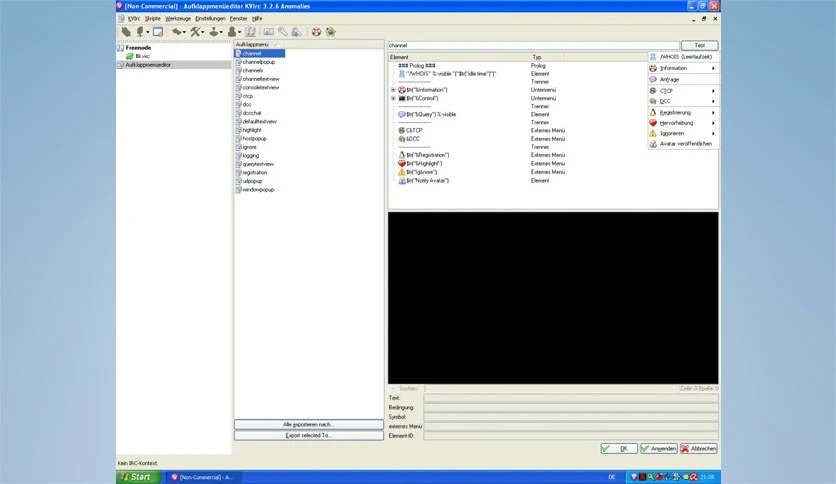This screenshot has height=484, width=836.
Task: Click the popup name field containing channel
Action: pyautogui.click(x=533, y=45)
